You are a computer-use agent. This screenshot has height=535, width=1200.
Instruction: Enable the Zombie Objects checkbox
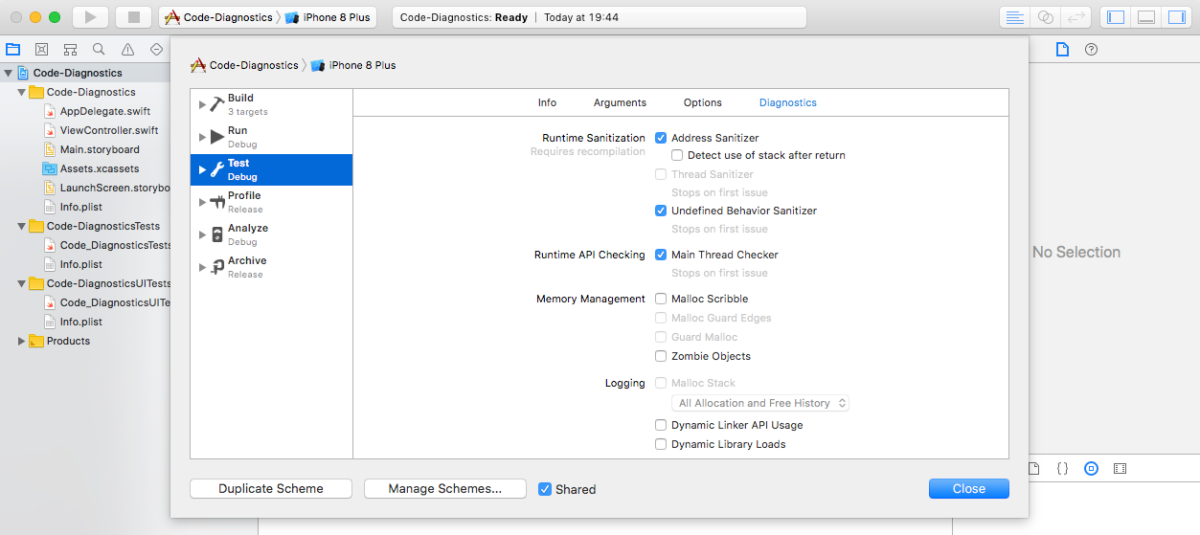[661, 356]
